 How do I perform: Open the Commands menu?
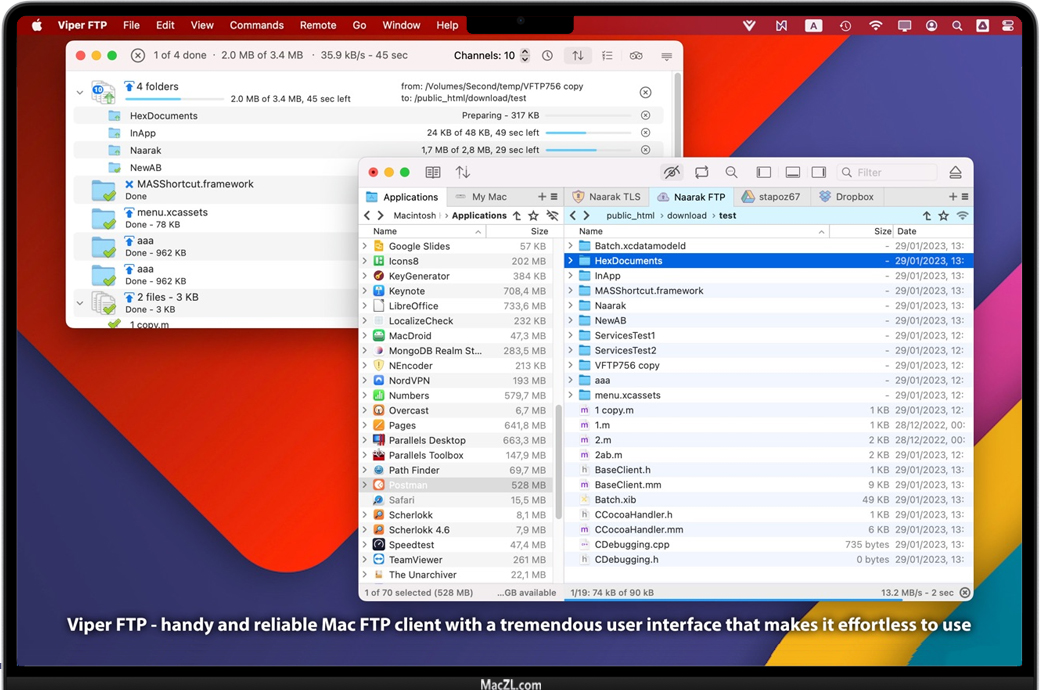point(256,25)
